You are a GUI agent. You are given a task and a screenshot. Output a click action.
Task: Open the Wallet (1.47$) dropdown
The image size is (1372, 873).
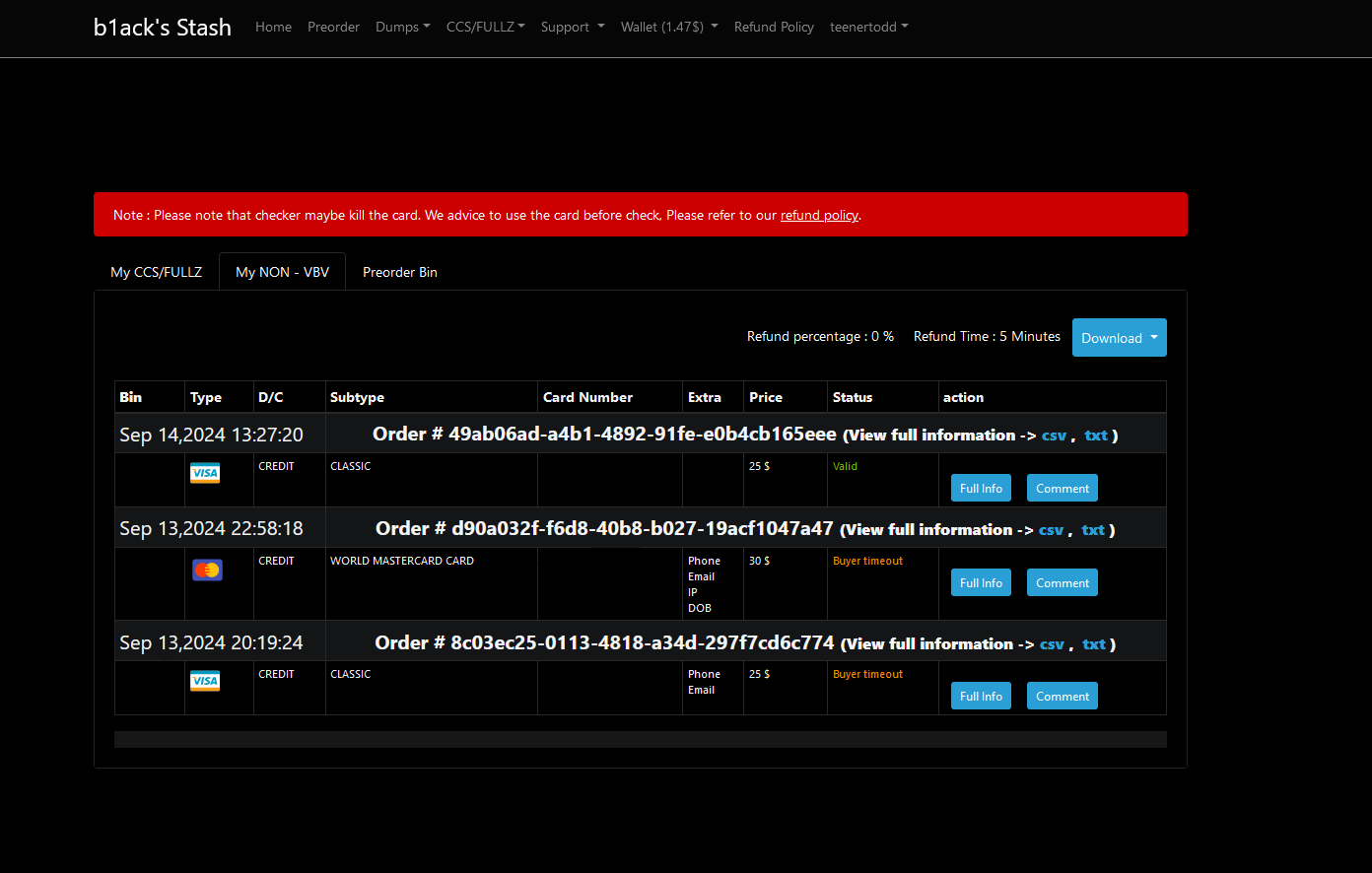669,27
